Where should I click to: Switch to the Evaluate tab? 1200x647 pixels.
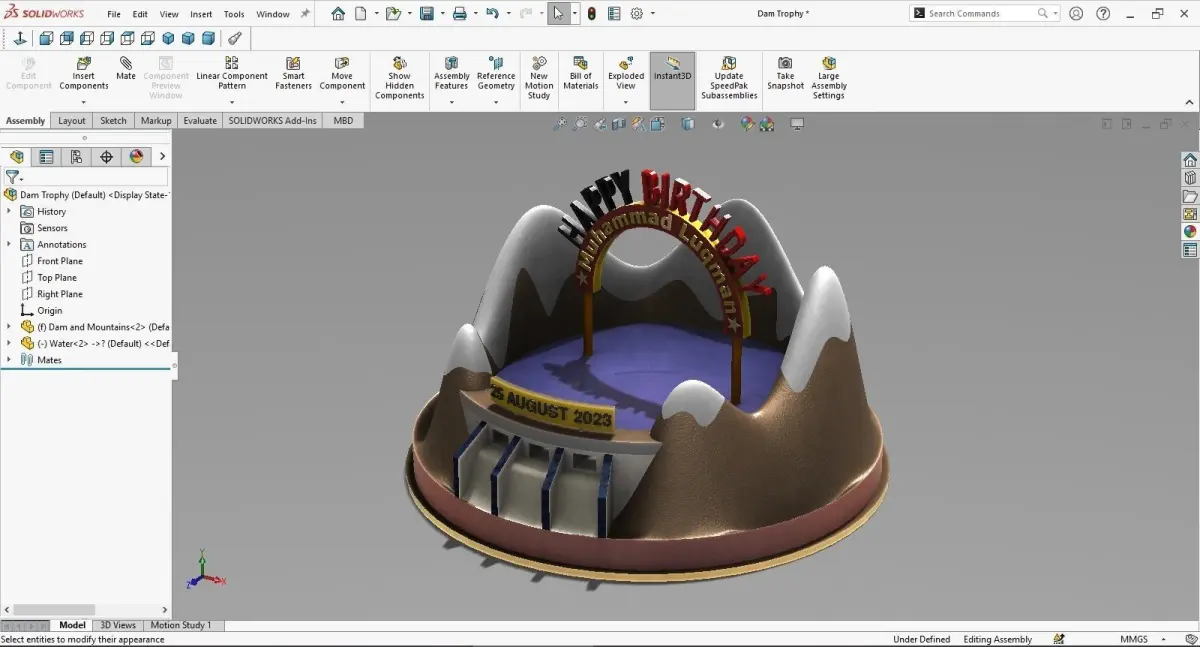pos(200,120)
